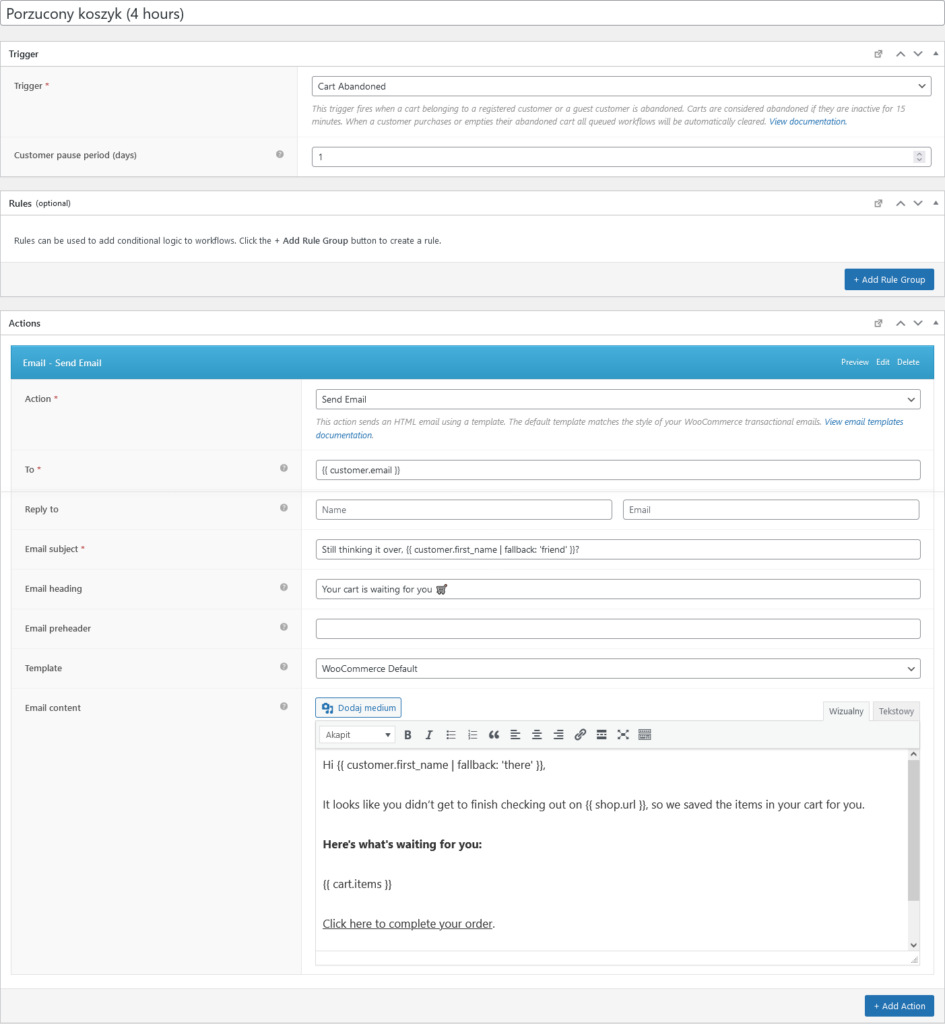Insert a bulleted list in email content

click(x=451, y=735)
